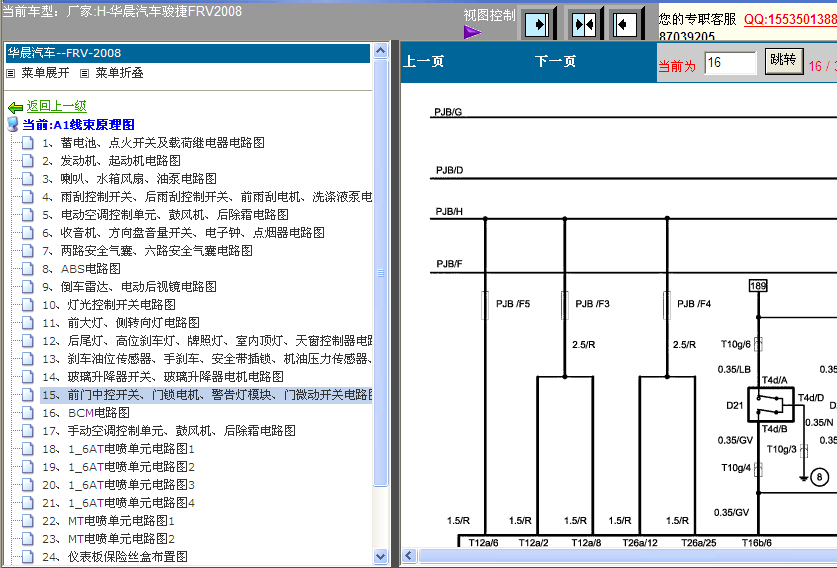
Task: Click the page icon for item 1 蓄电池
Action: pos(28,143)
